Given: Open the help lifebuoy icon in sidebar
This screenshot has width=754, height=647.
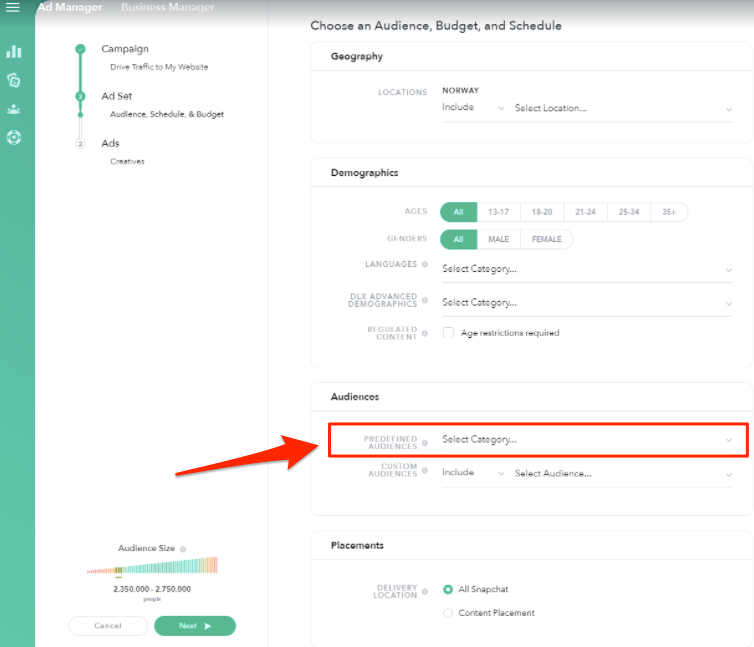Looking at the screenshot, I should [x=13, y=137].
